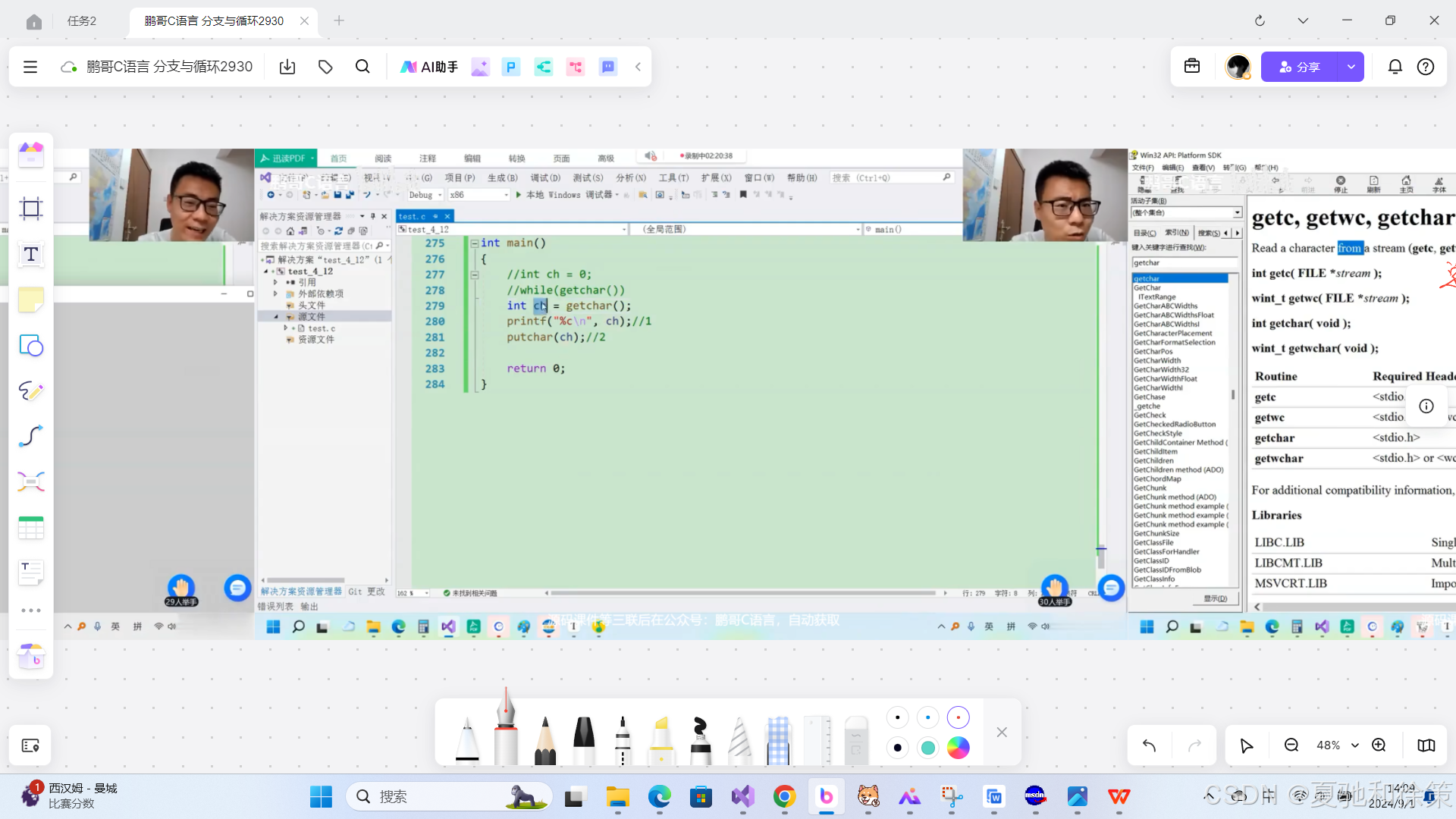The width and height of the screenshot is (1456, 819).
Task: Select the yellow highlighter pen
Action: 661,739
